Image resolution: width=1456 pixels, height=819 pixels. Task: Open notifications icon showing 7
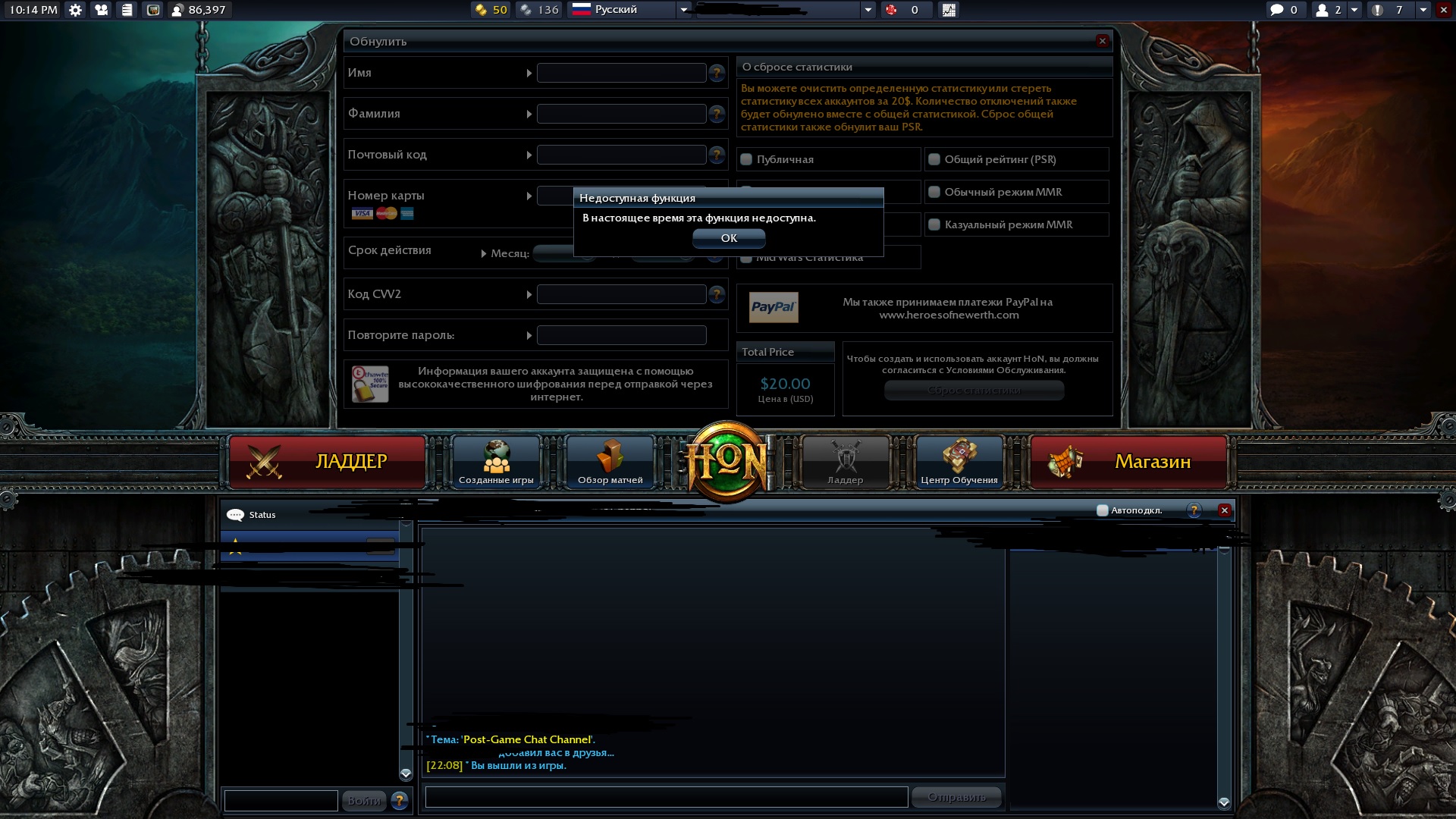click(x=1388, y=10)
